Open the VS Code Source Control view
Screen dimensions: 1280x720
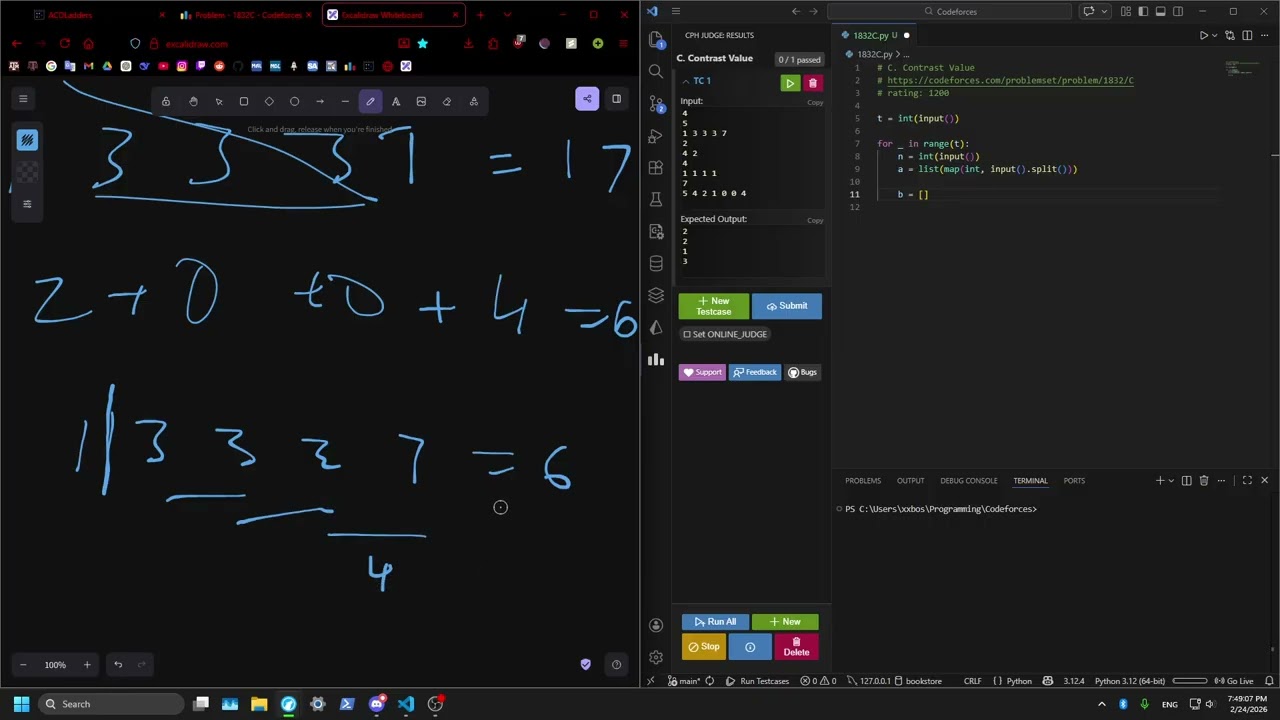(656, 103)
